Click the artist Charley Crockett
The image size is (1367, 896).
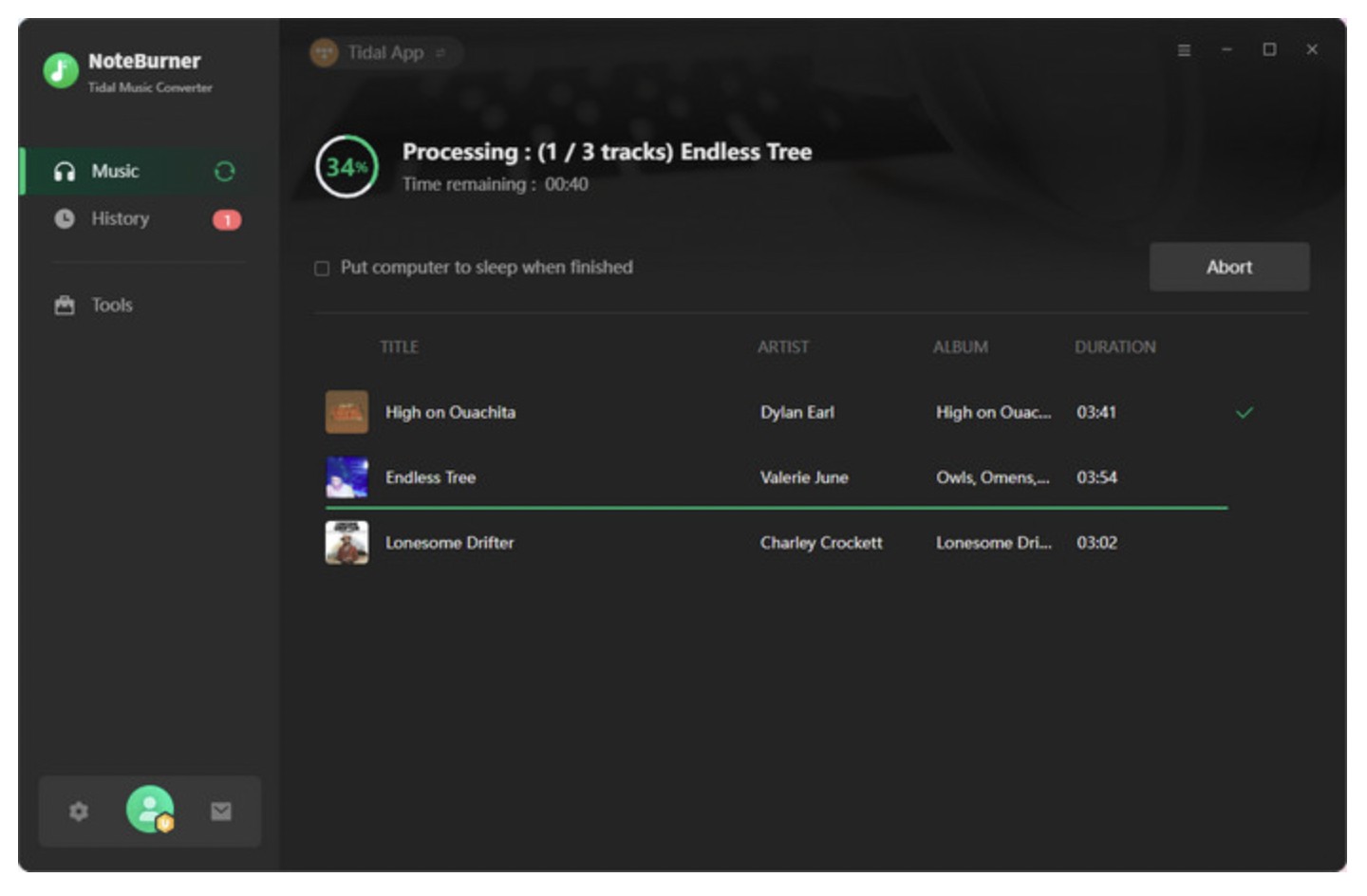[x=821, y=543]
